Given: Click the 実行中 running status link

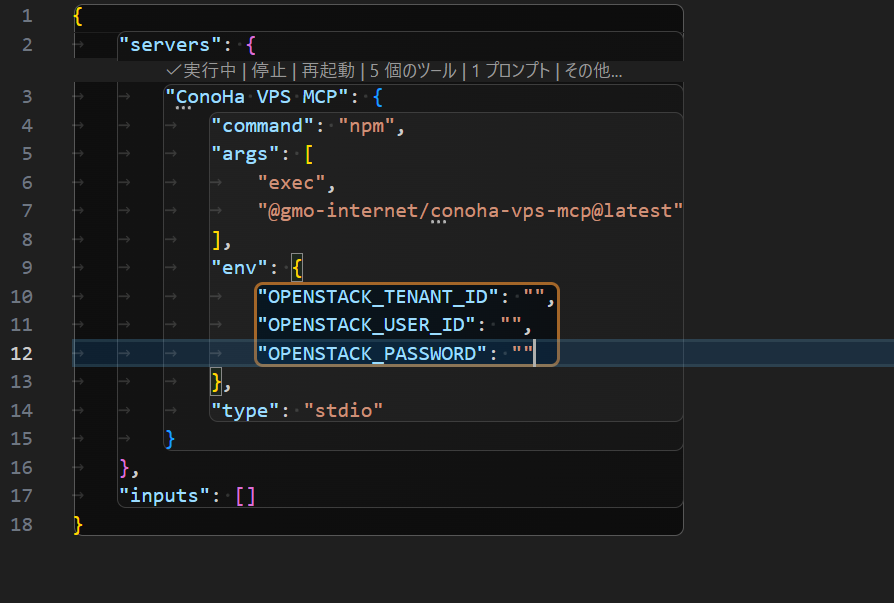Looking at the screenshot, I should 201,71.
